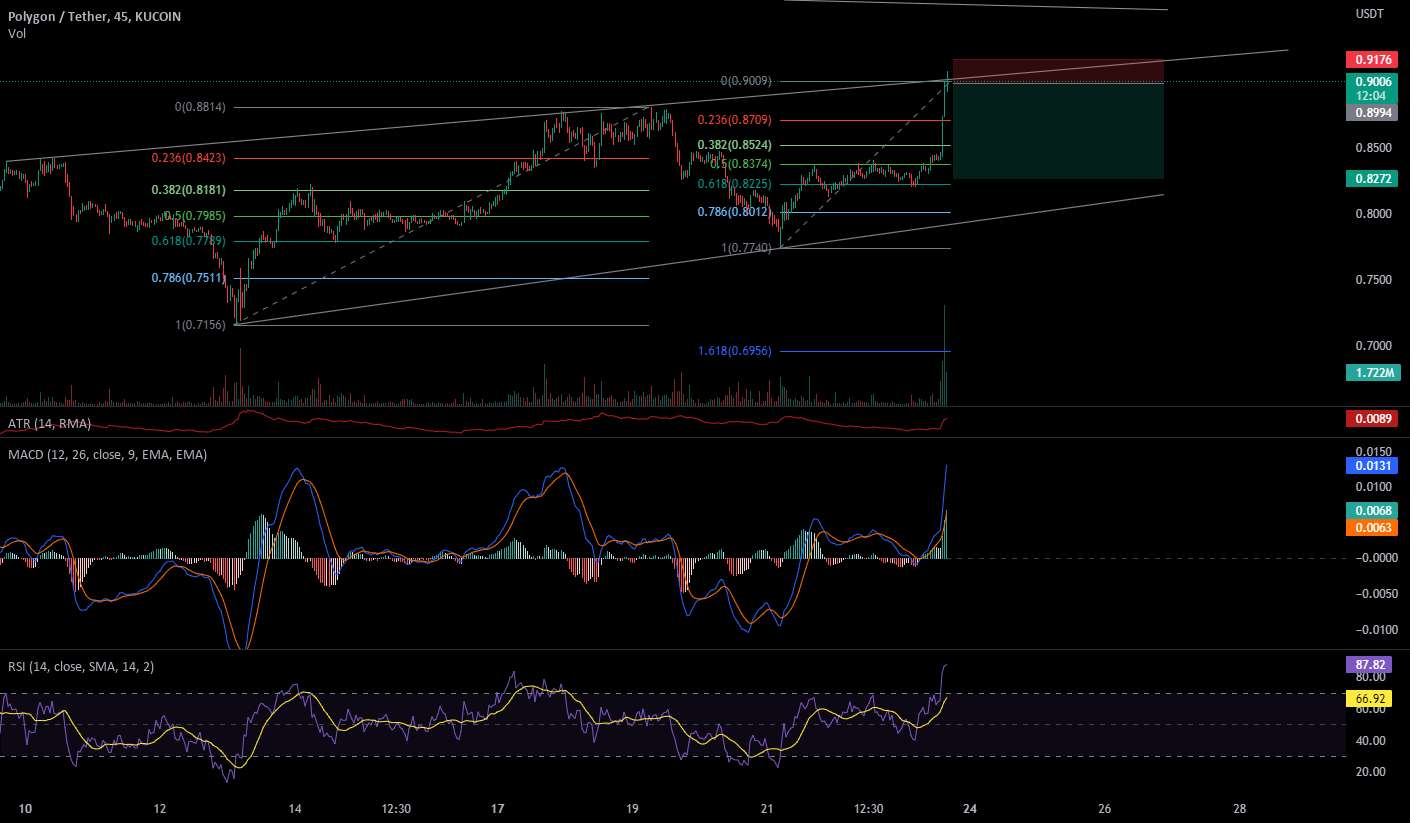Click the 21 date label on time axis
Image resolution: width=1410 pixels, height=823 pixels.
pos(767,808)
